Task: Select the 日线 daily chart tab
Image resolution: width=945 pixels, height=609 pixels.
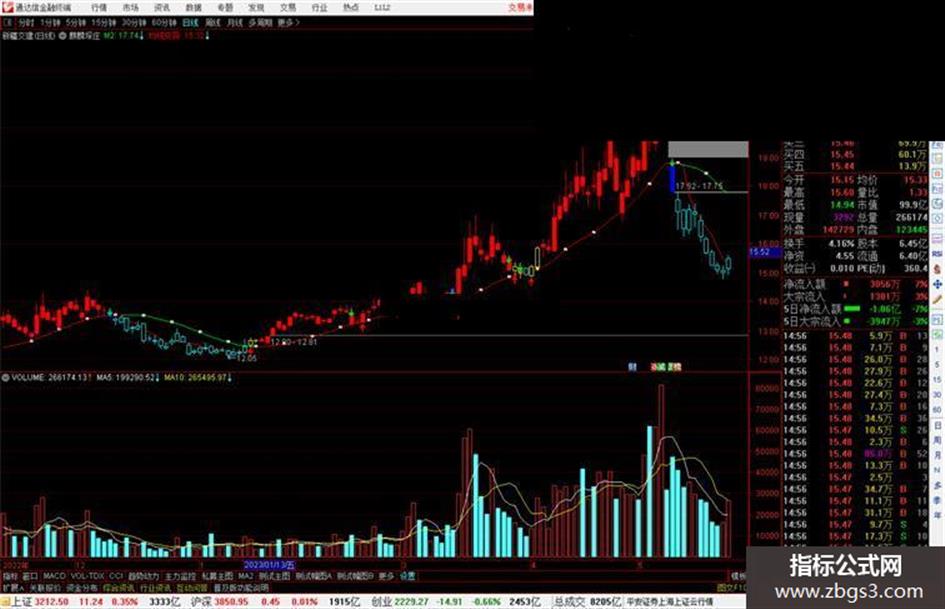Action: [x=190, y=23]
